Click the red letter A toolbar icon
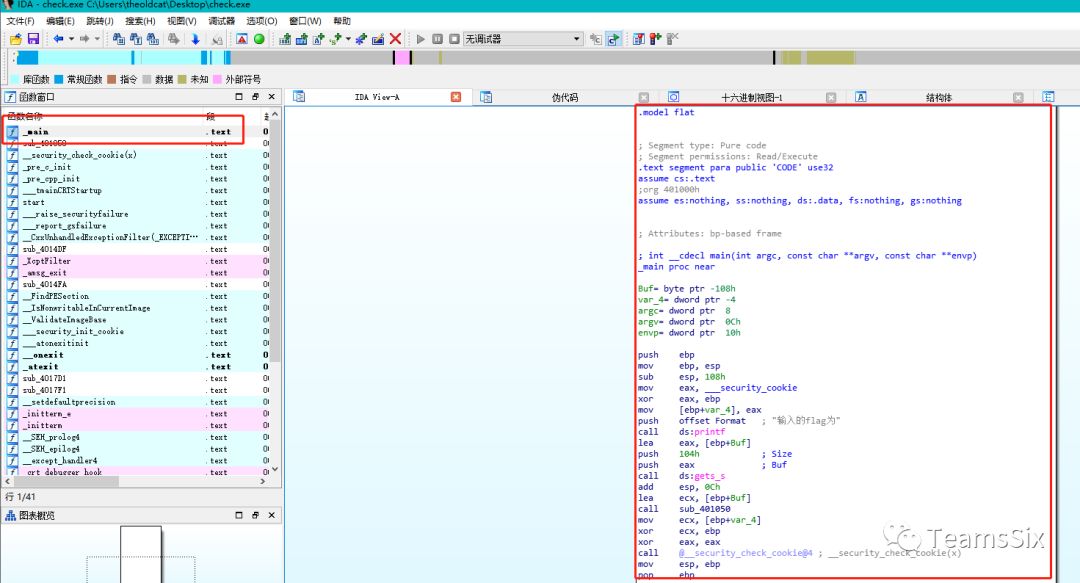The image size is (1080, 583). point(242,39)
